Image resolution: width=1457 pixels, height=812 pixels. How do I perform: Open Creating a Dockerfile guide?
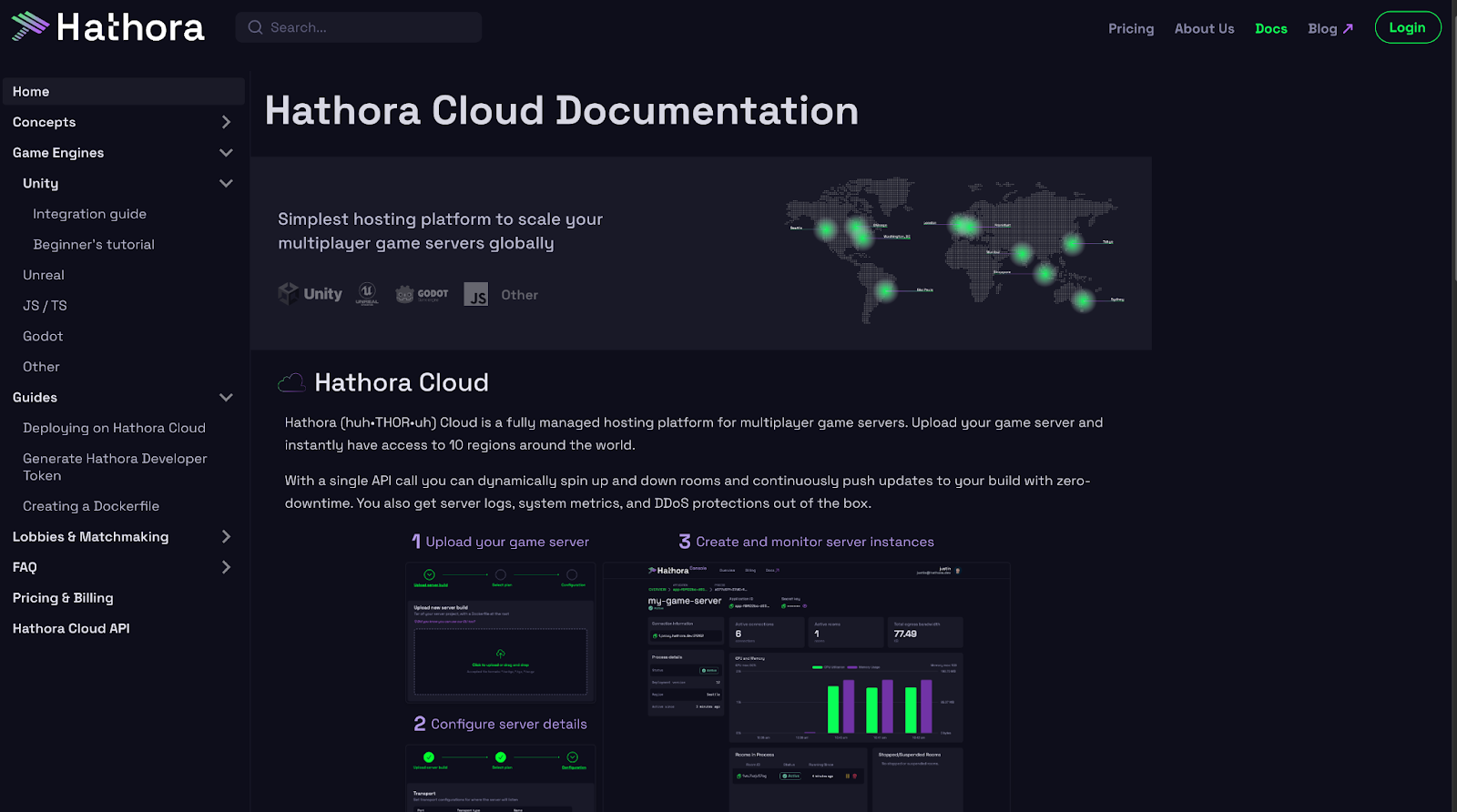[91, 506]
